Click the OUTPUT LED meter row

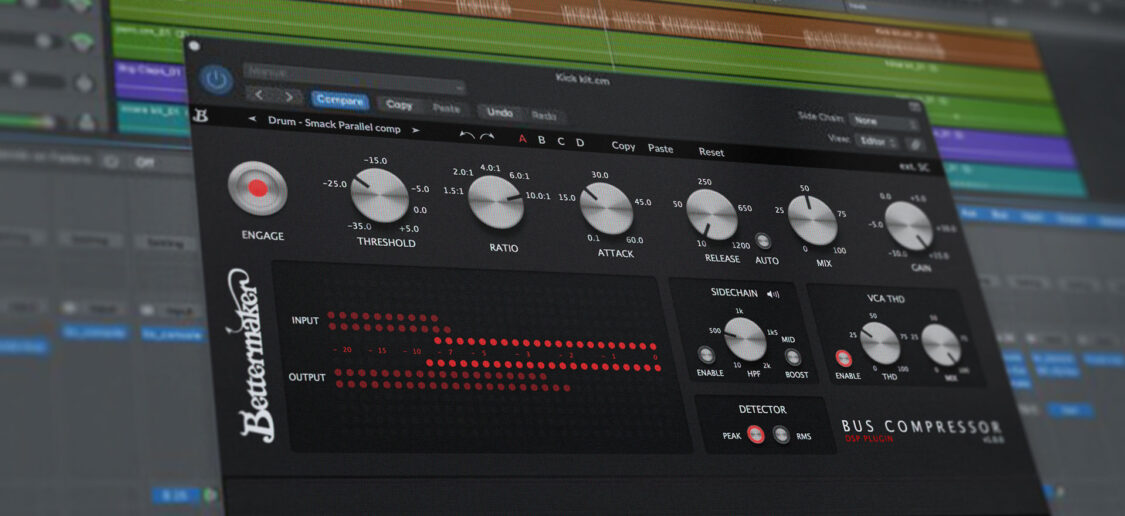(x=453, y=380)
